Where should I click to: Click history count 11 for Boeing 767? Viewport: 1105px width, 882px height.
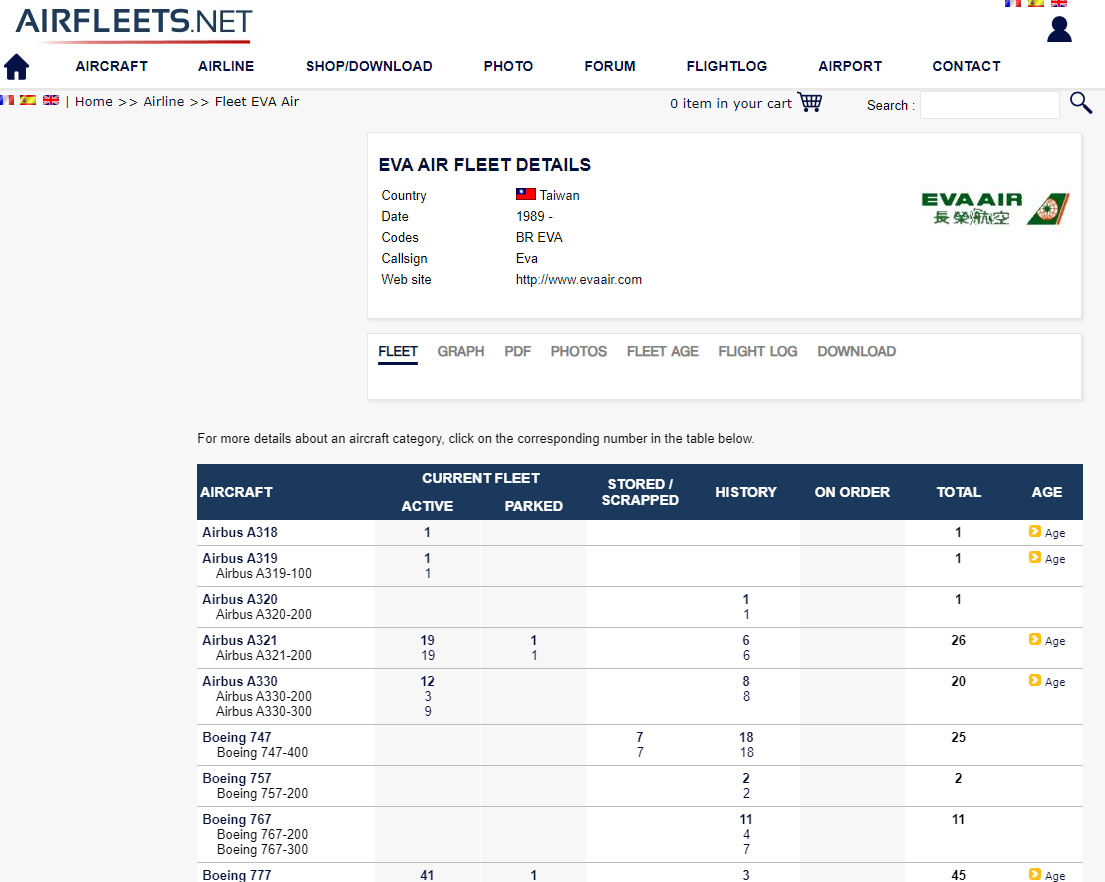746,819
